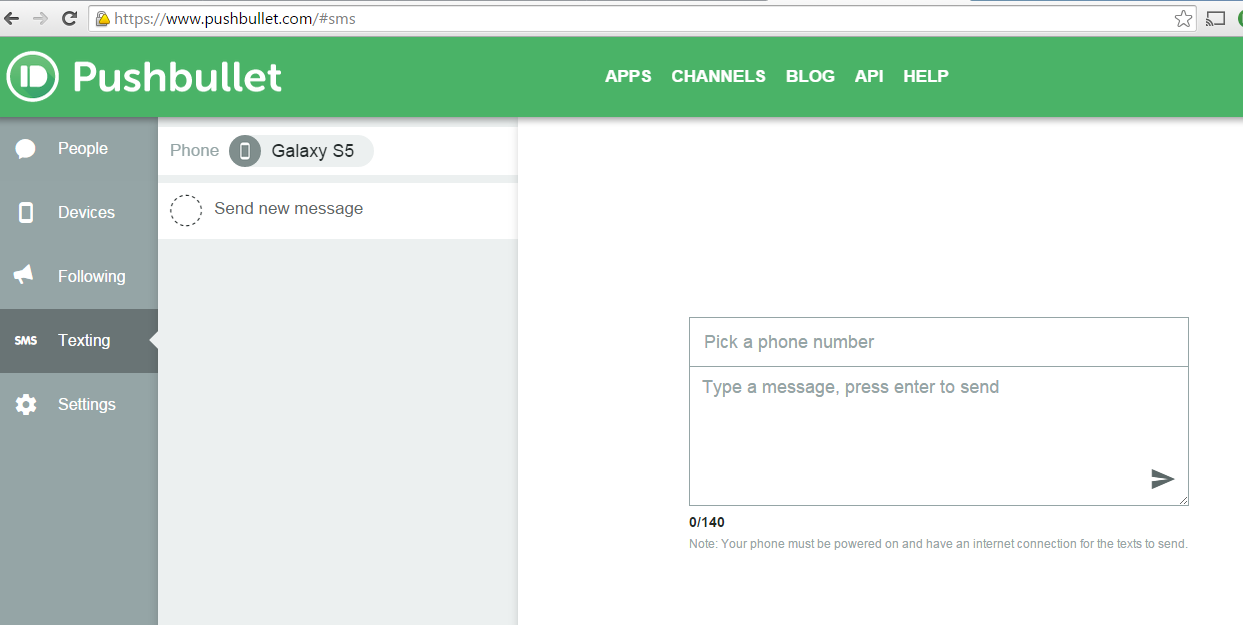Click the Following megaphone icon

(x=25, y=276)
